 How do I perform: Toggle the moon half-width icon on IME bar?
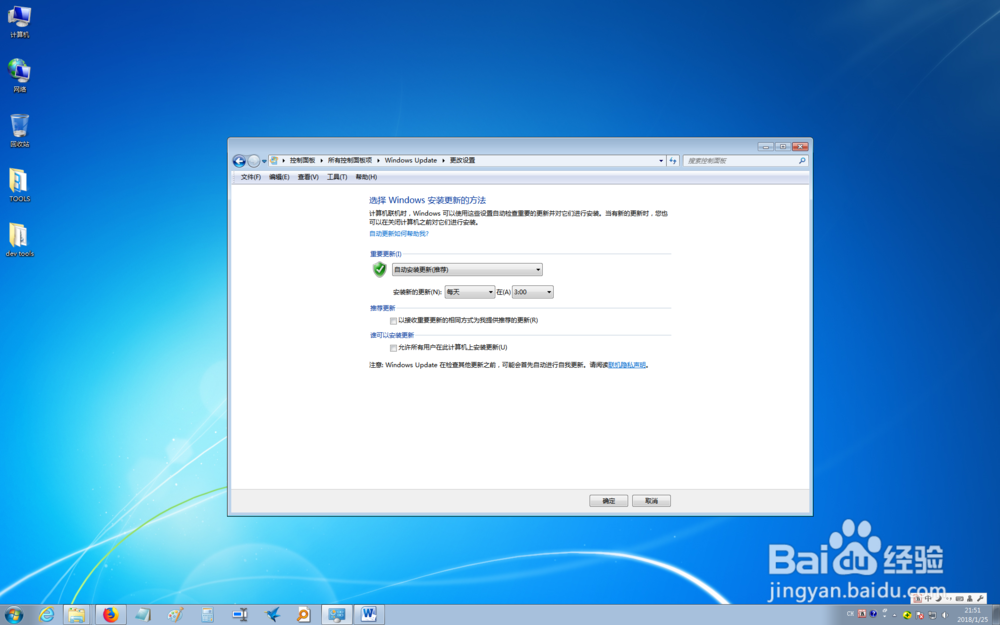coord(938,598)
